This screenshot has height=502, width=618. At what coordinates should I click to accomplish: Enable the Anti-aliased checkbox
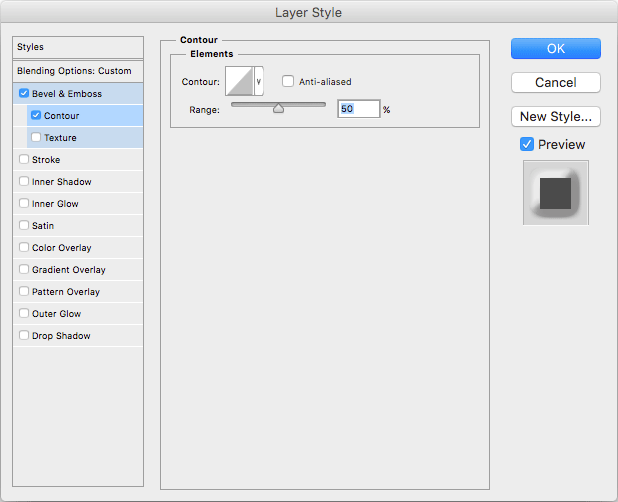288,82
